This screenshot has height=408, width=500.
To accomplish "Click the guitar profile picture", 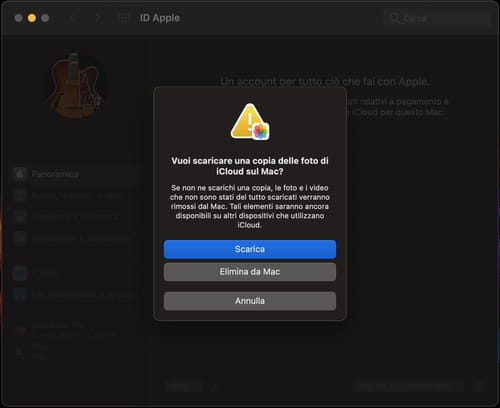I will click(75, 87).
